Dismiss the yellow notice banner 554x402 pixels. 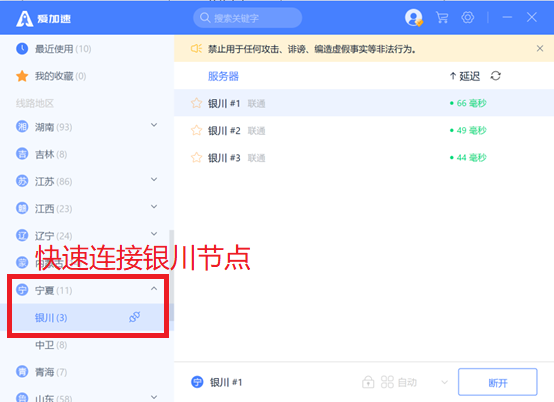pyautogui.click(x=540, y=48)
